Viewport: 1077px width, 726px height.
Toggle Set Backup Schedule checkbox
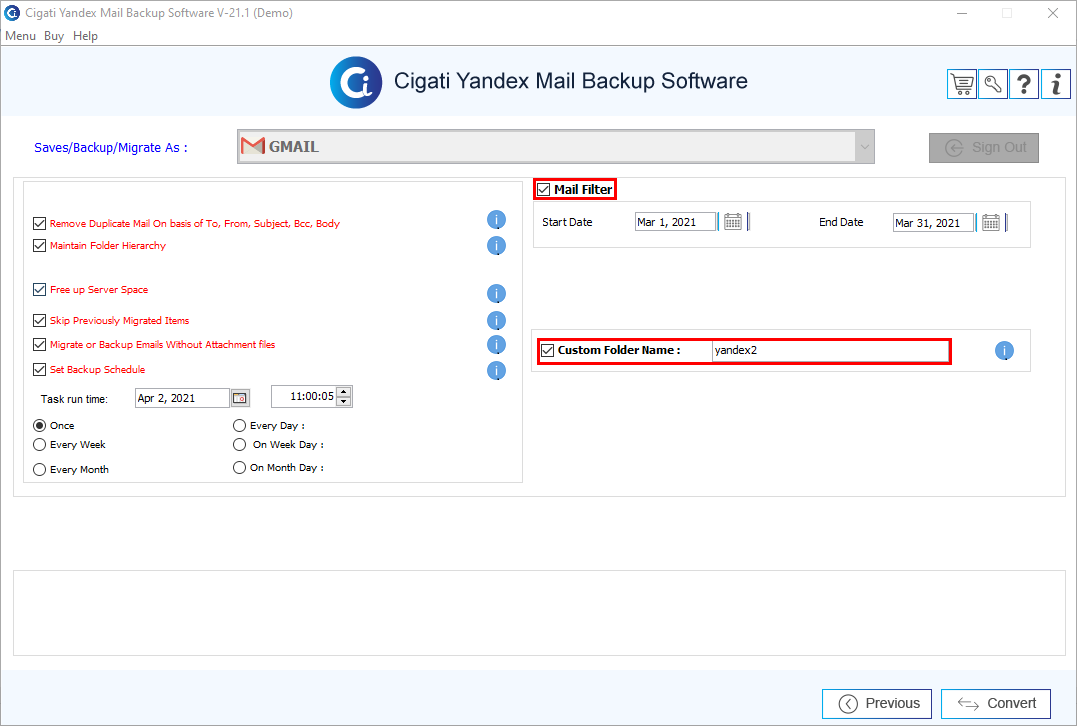pos(39,370)
